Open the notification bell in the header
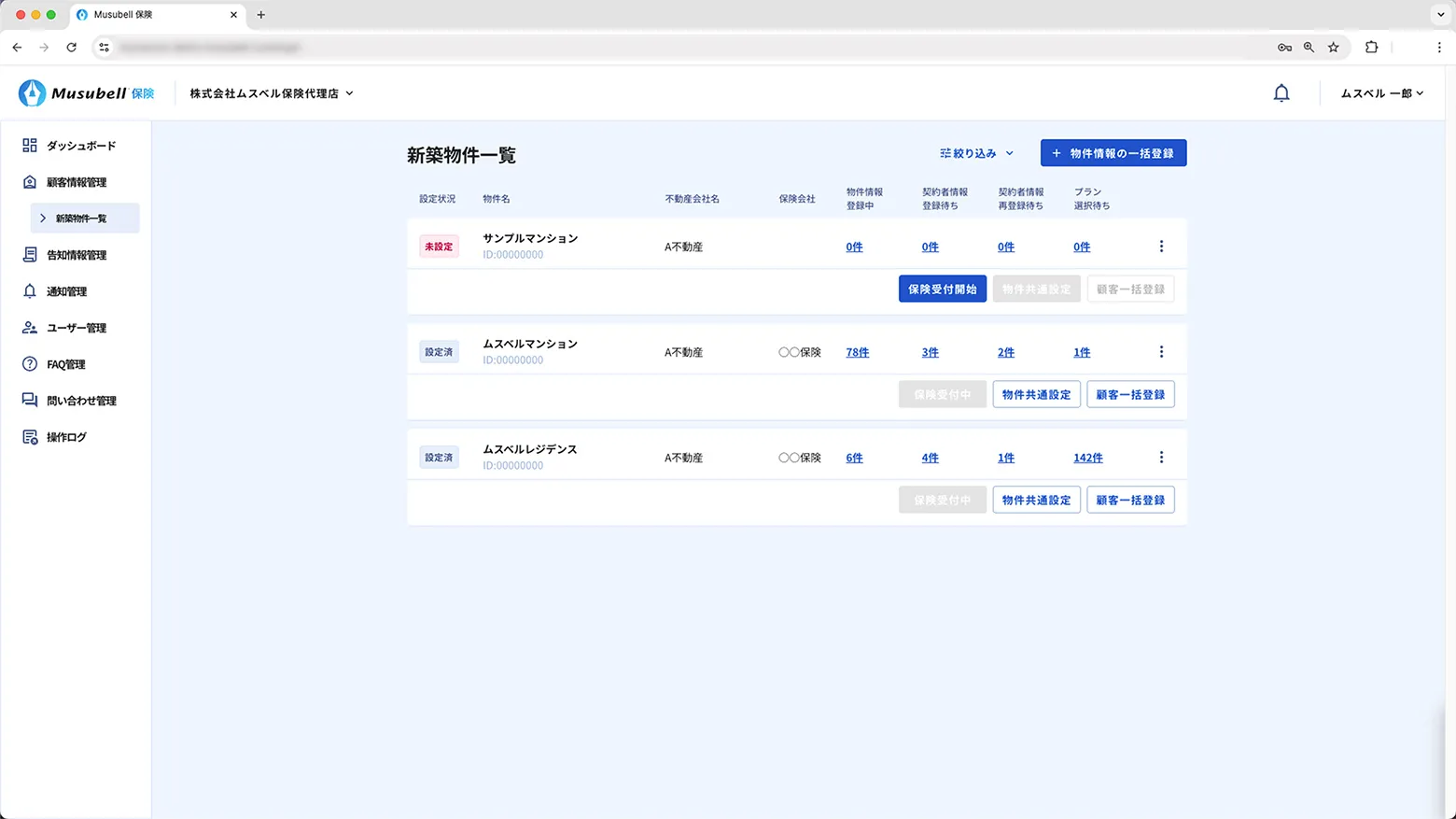 click(x=1281, y=92)
